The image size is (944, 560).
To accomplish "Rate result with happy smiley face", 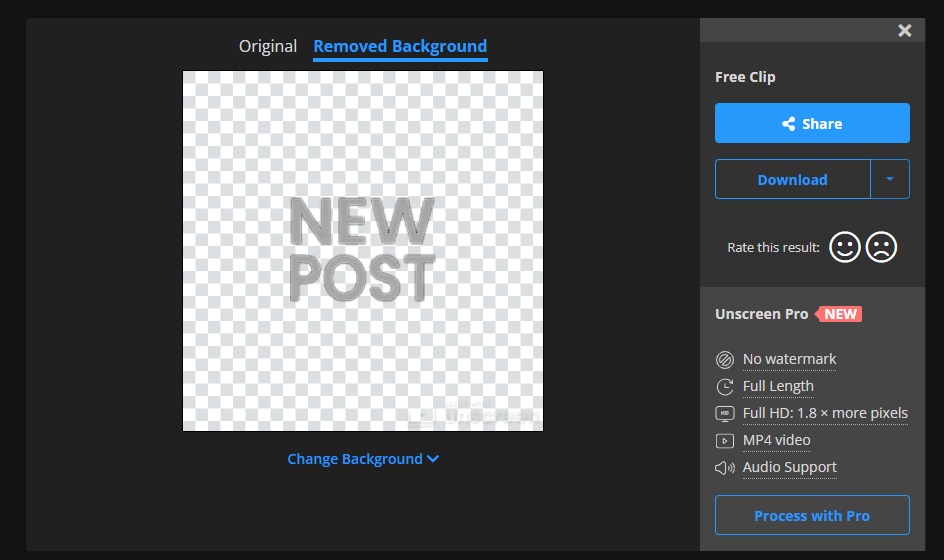I will (x=845, y=247).
